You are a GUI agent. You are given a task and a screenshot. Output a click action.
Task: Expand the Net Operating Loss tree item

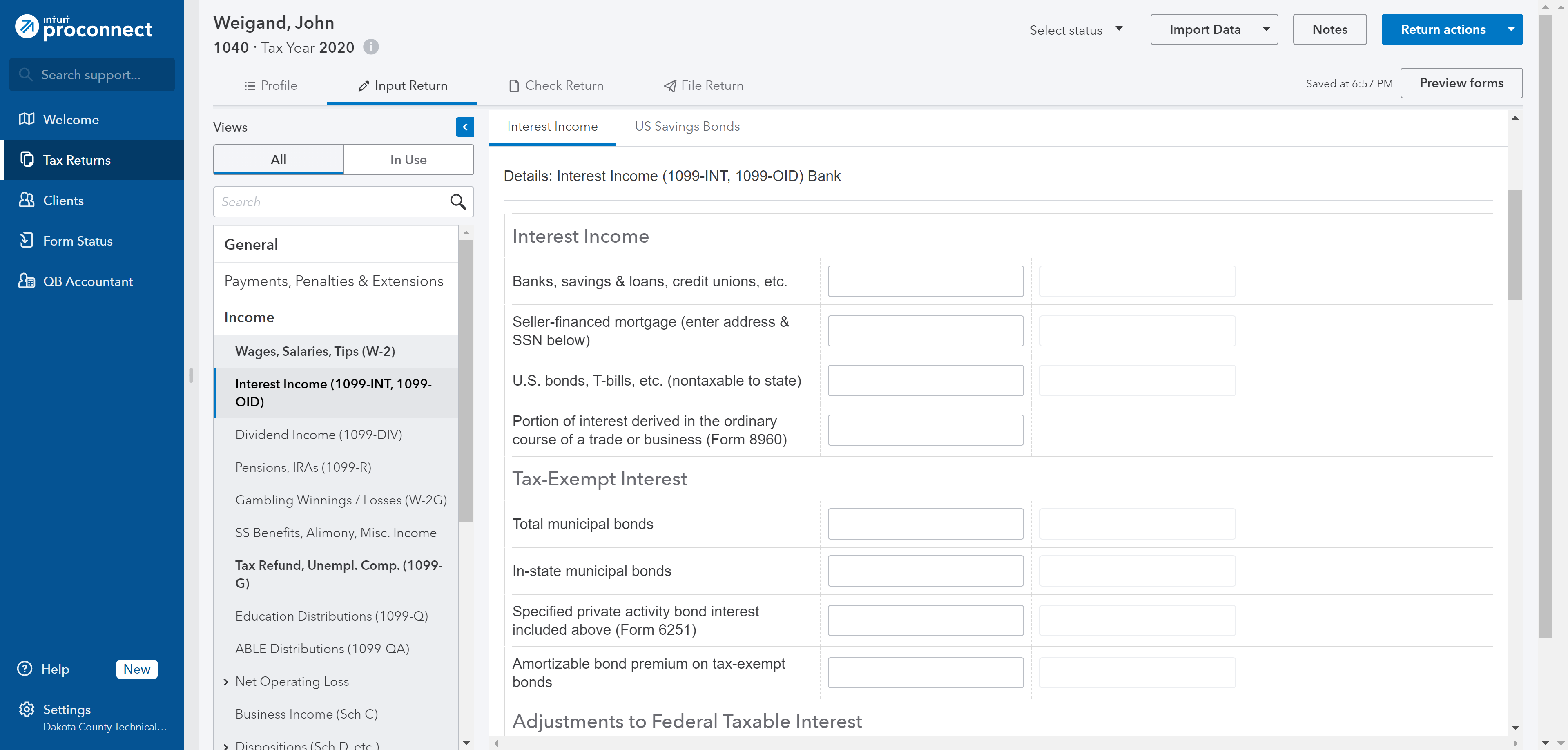226,682
